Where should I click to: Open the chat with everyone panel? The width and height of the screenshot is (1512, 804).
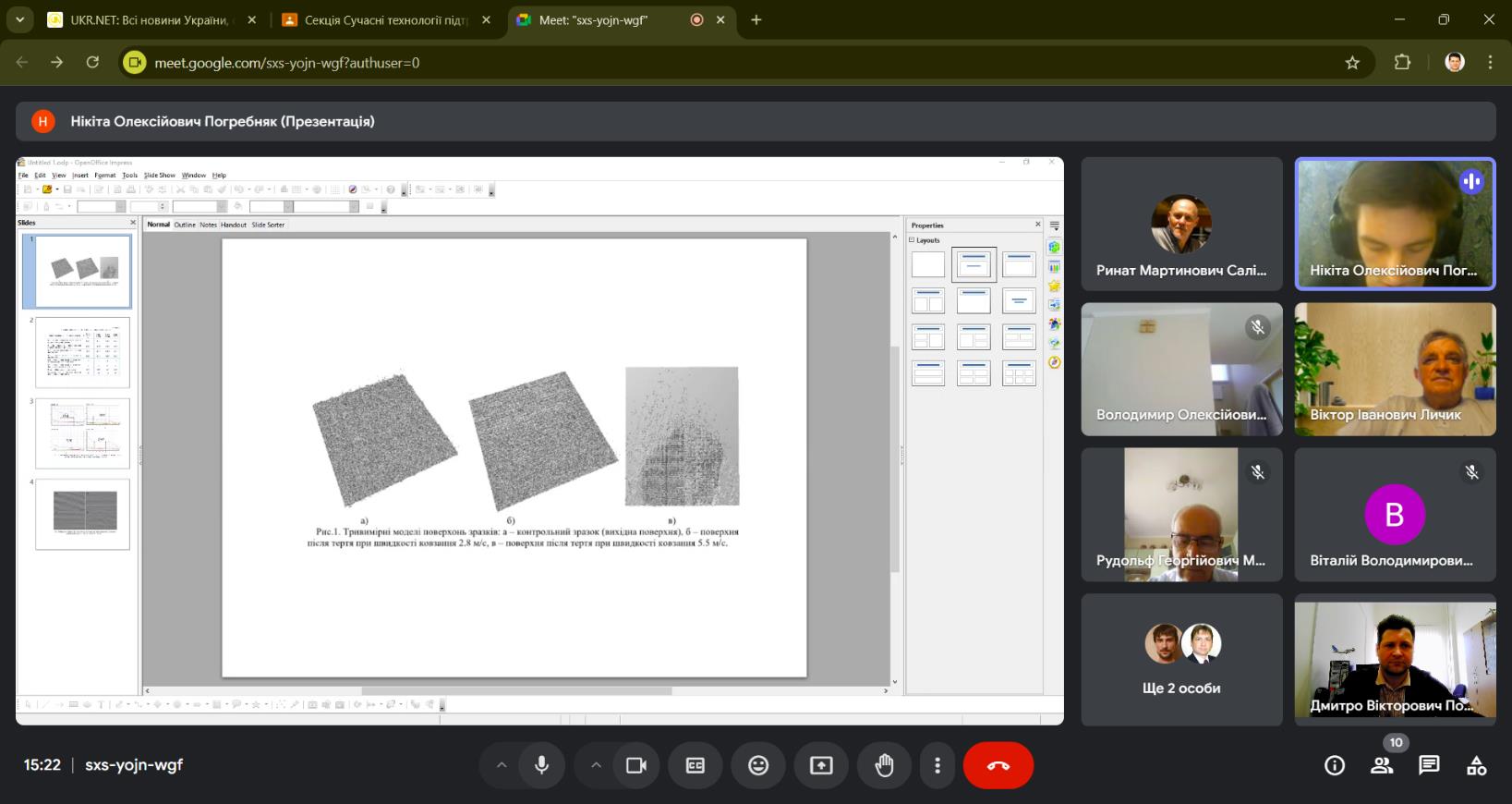tap(1429, 765)
